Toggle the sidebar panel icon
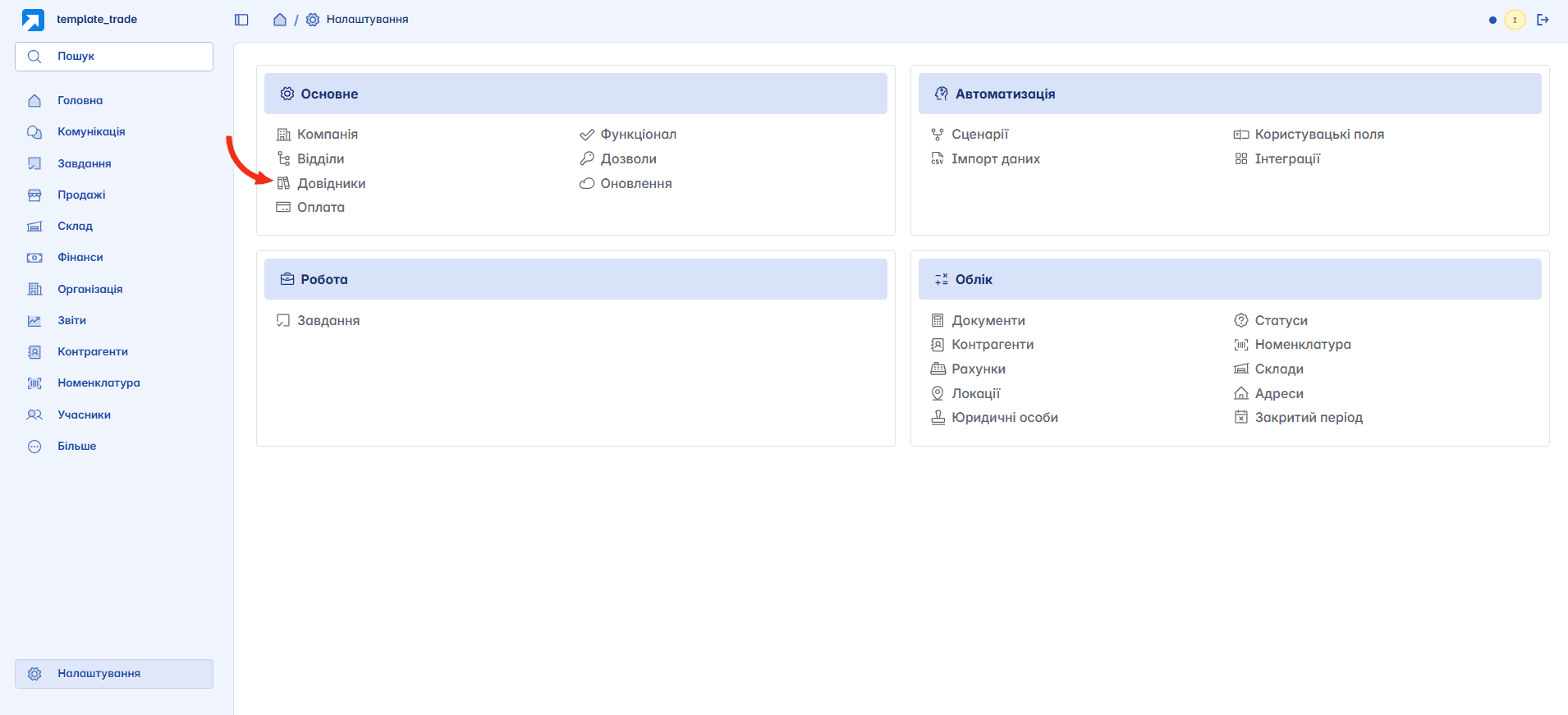 (241, 20)
